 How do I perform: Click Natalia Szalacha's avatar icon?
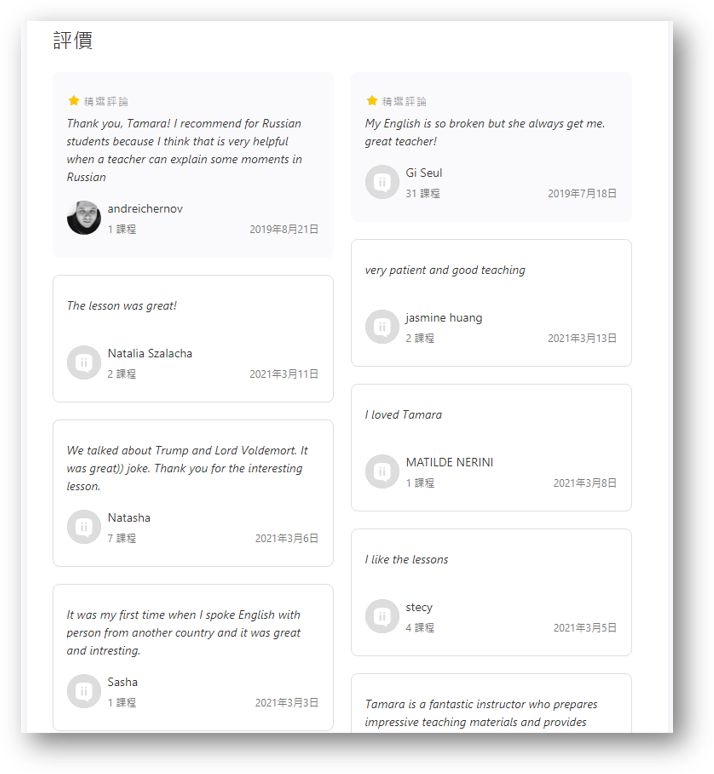coord(84,362)
